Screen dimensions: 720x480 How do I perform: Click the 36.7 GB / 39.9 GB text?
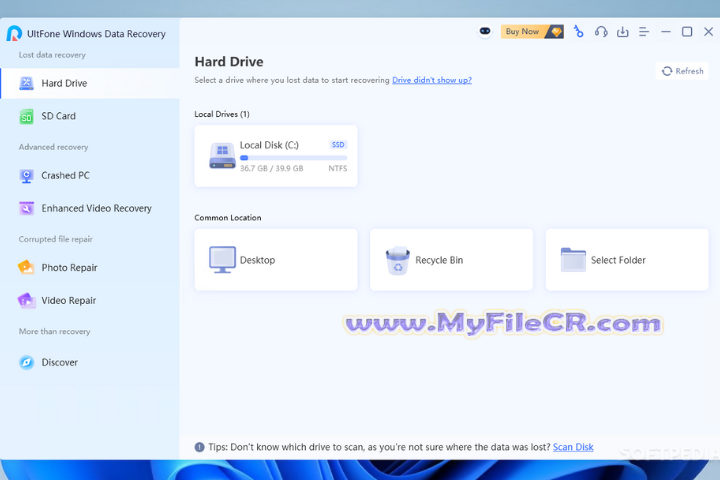(x=271, y=169)
